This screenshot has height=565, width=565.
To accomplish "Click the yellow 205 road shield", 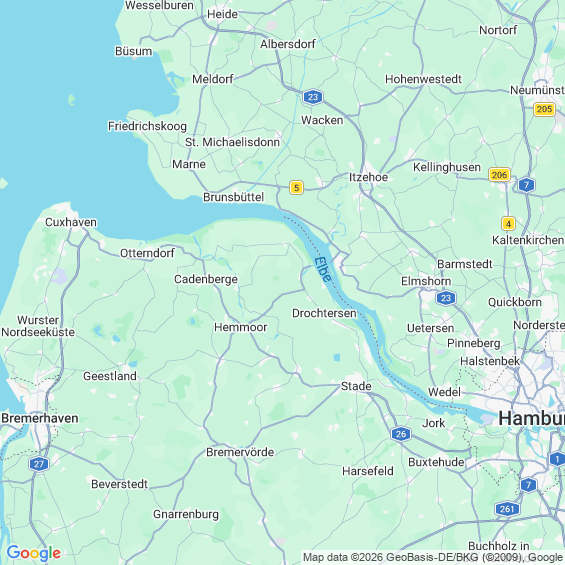I will point(544,109).
